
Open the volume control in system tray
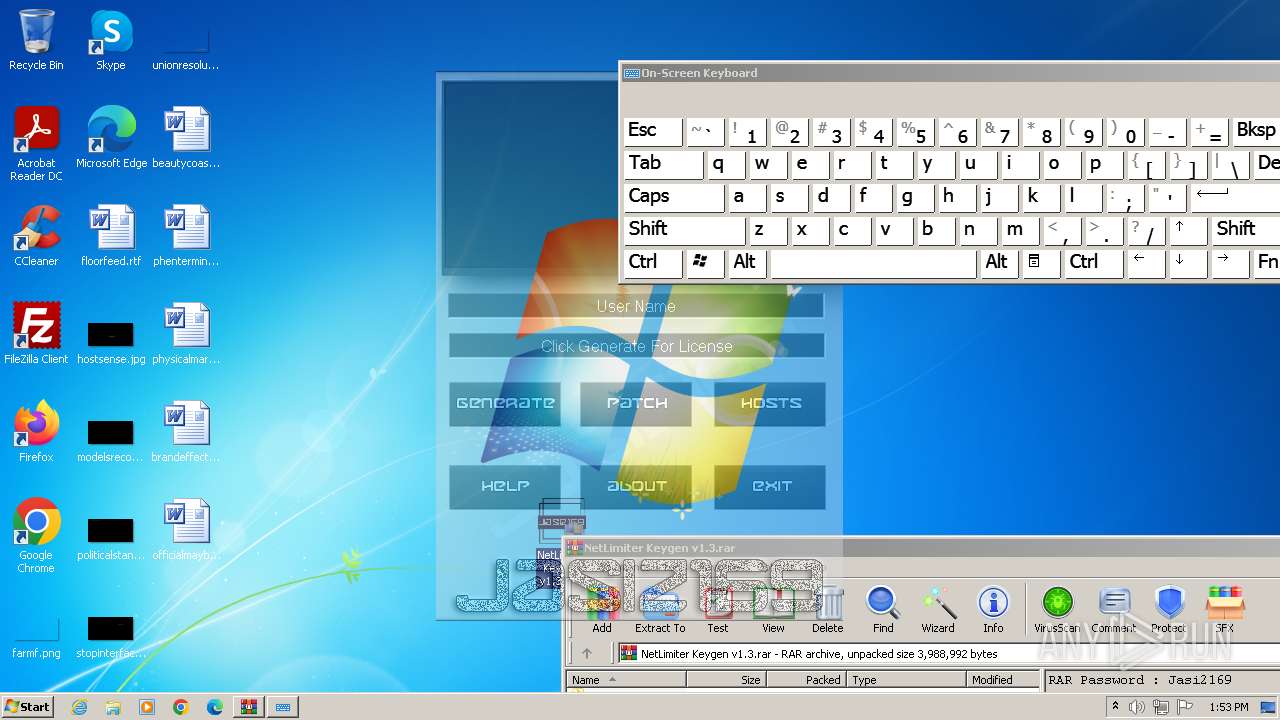[x=1137, y=707]
